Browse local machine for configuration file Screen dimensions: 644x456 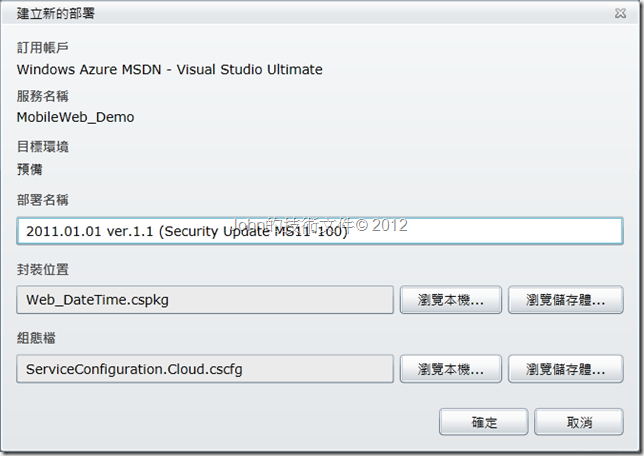pyautogui.click(x=451, y=369)
